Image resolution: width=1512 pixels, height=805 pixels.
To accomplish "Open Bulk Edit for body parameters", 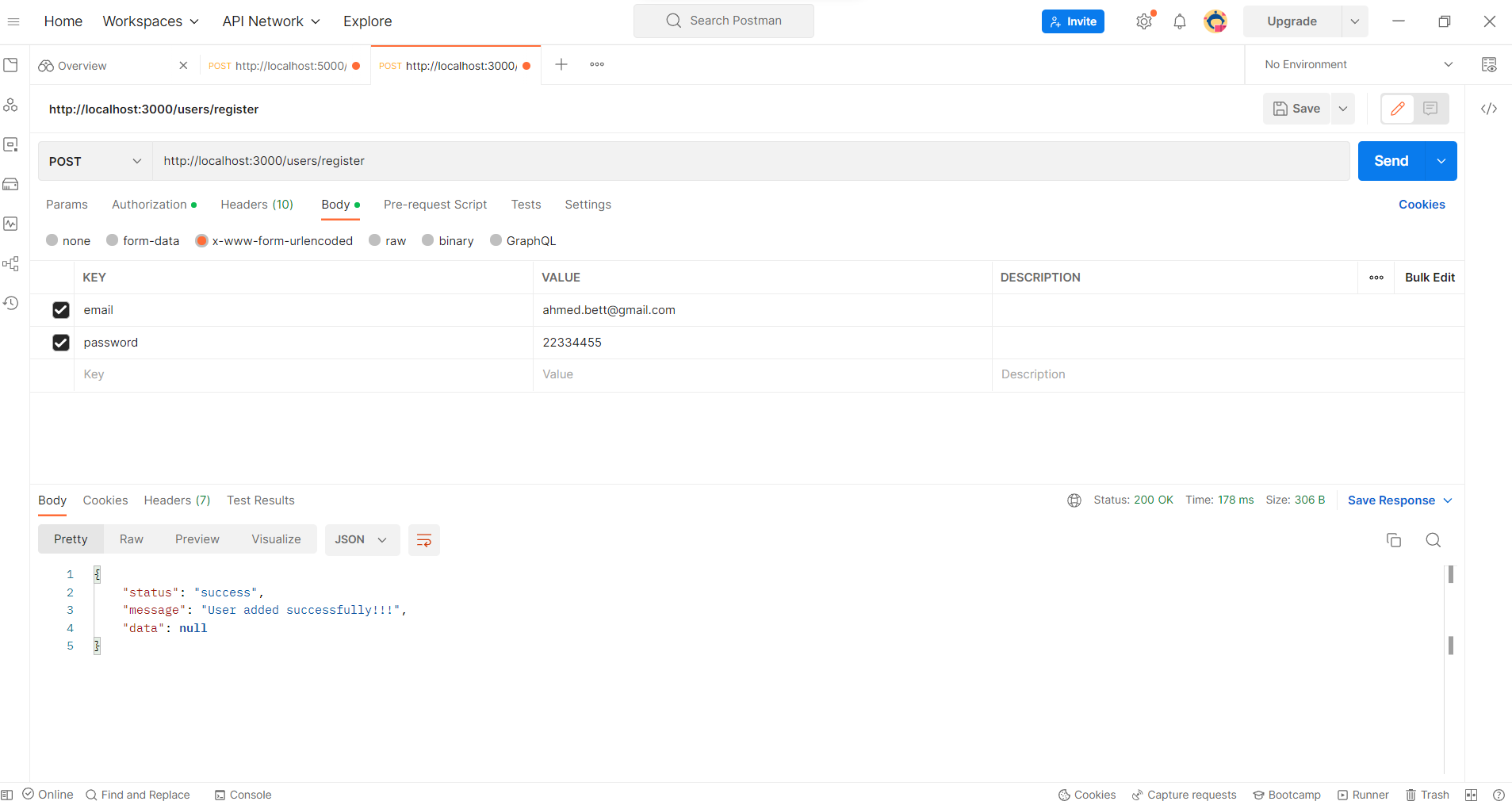I will pos(1429,277).
